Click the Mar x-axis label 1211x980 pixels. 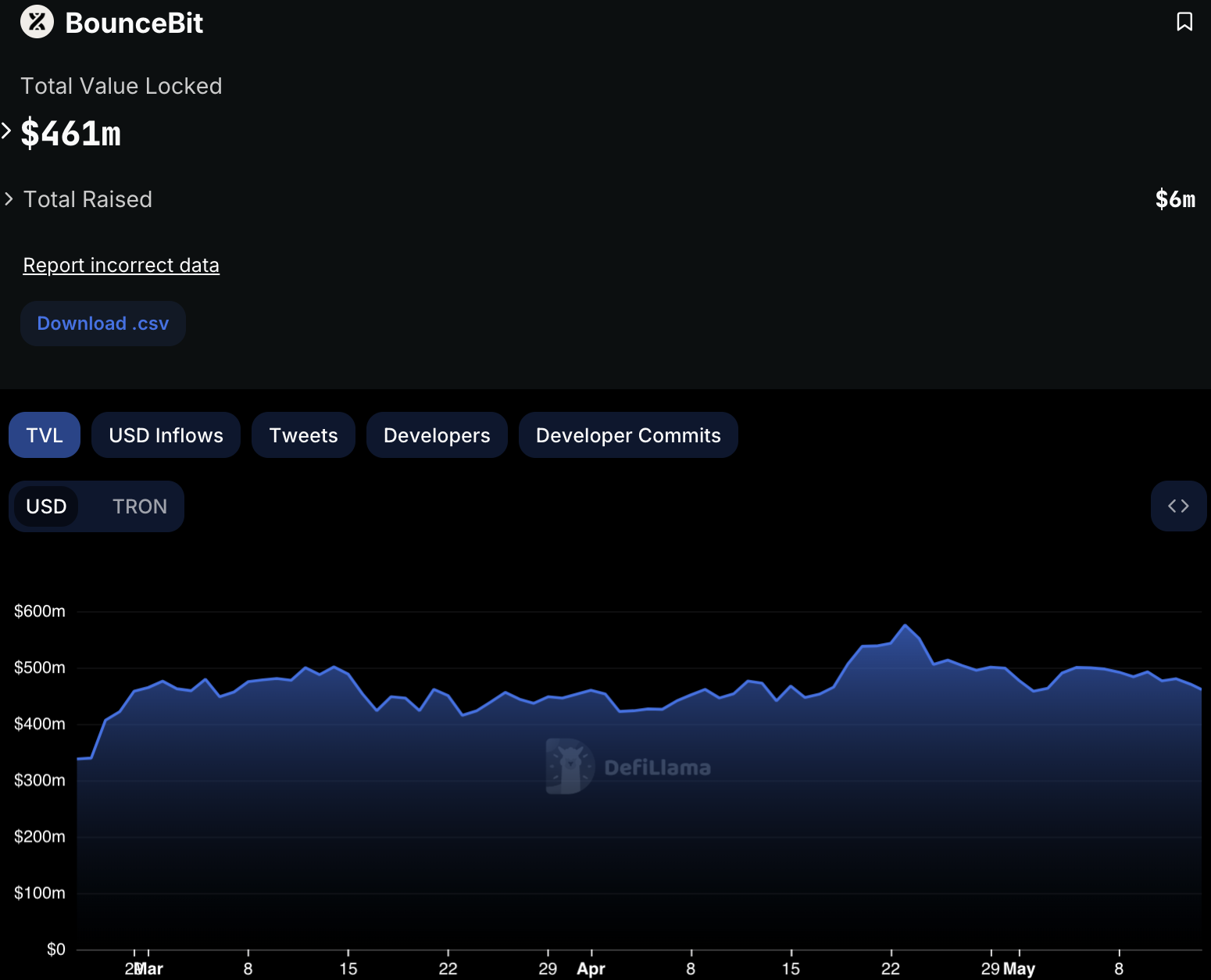click(149, 969)
